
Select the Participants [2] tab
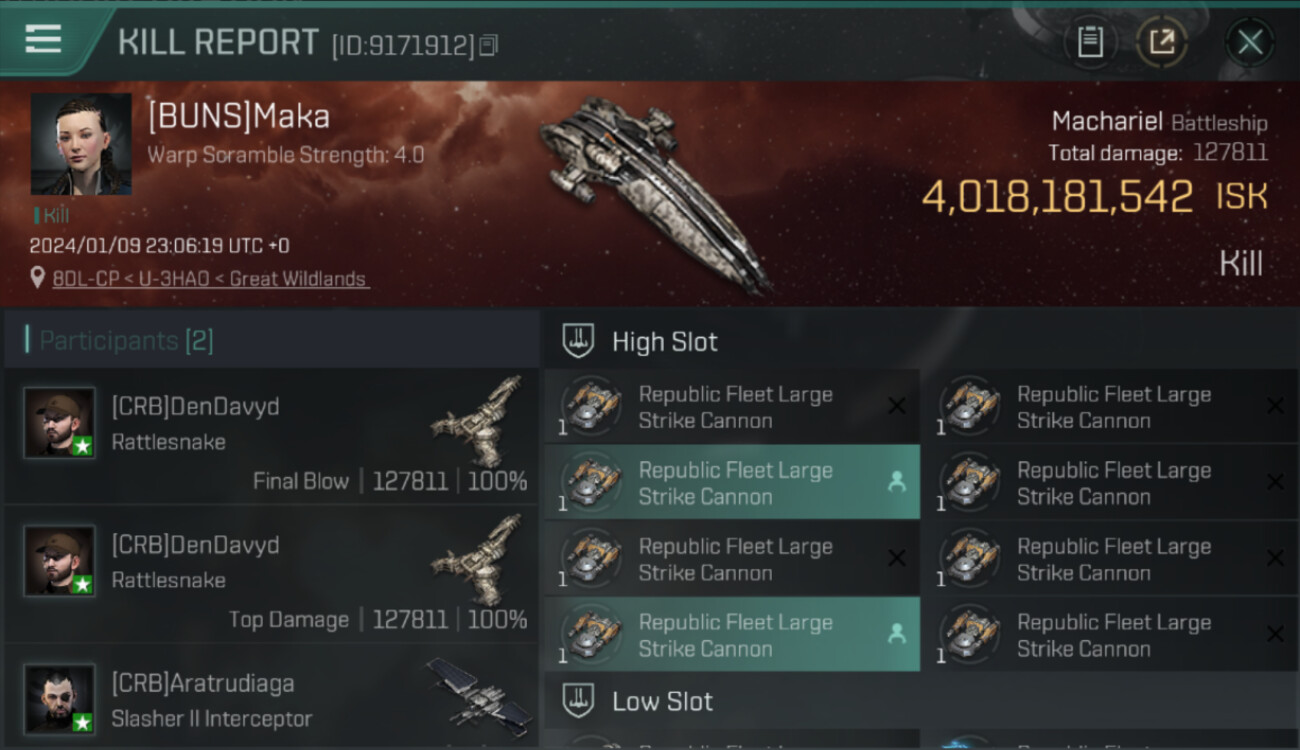(x=126, y=341)
